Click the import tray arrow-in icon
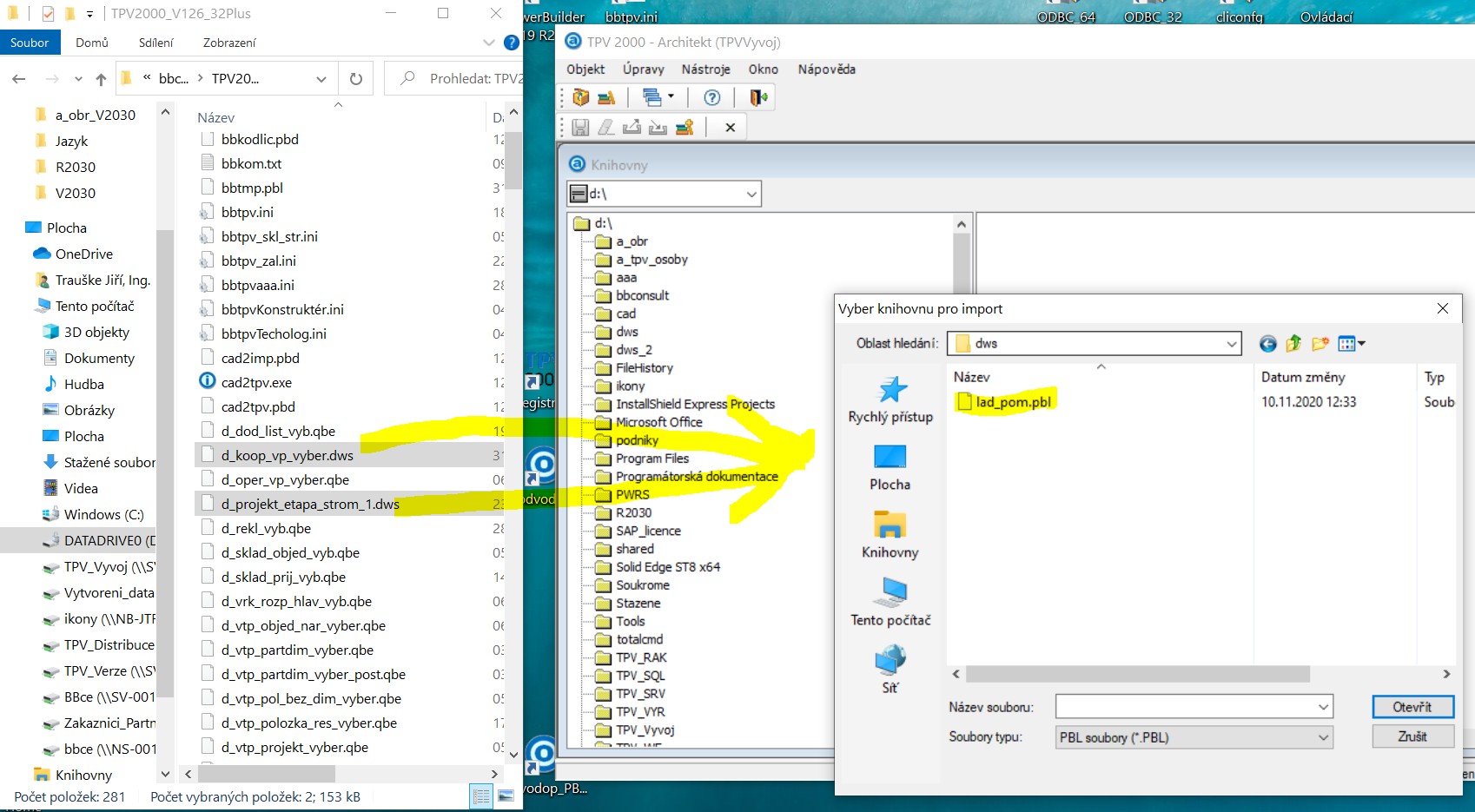This screenshot has height=812, width=1475. [658, 128]
